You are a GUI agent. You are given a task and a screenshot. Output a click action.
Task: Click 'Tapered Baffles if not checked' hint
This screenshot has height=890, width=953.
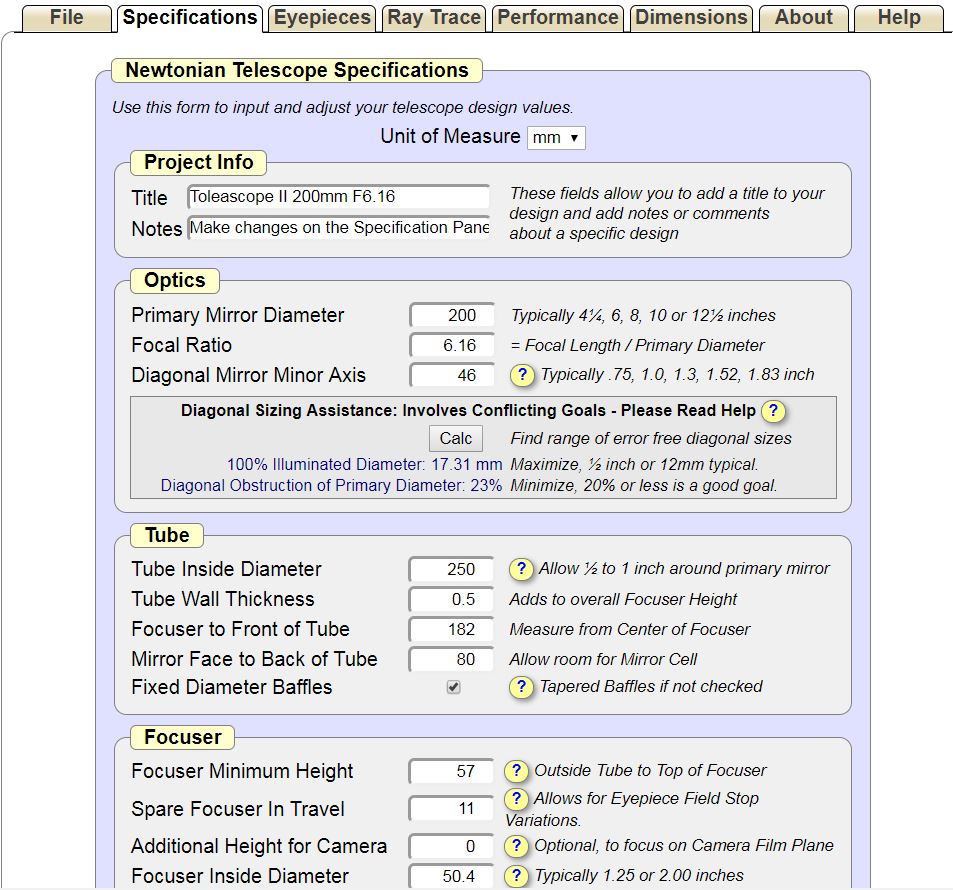pos(651,686)
